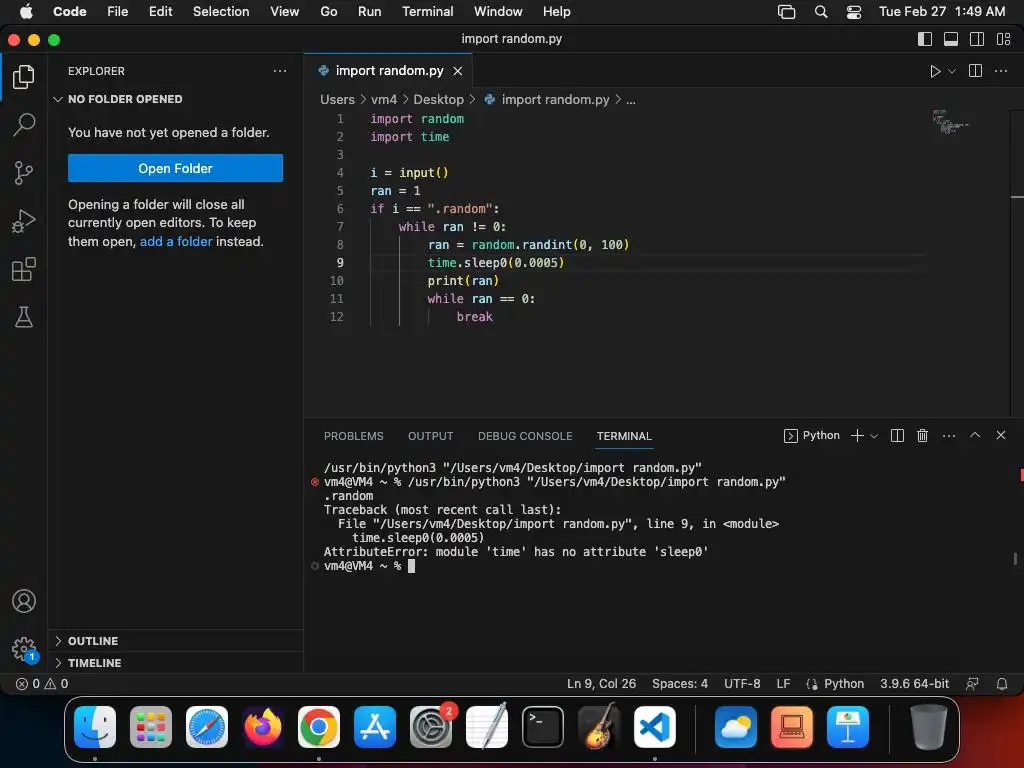Toggle Primary Side Bar layout button
The image size is (1024, 768).
[x=925, y=39]
